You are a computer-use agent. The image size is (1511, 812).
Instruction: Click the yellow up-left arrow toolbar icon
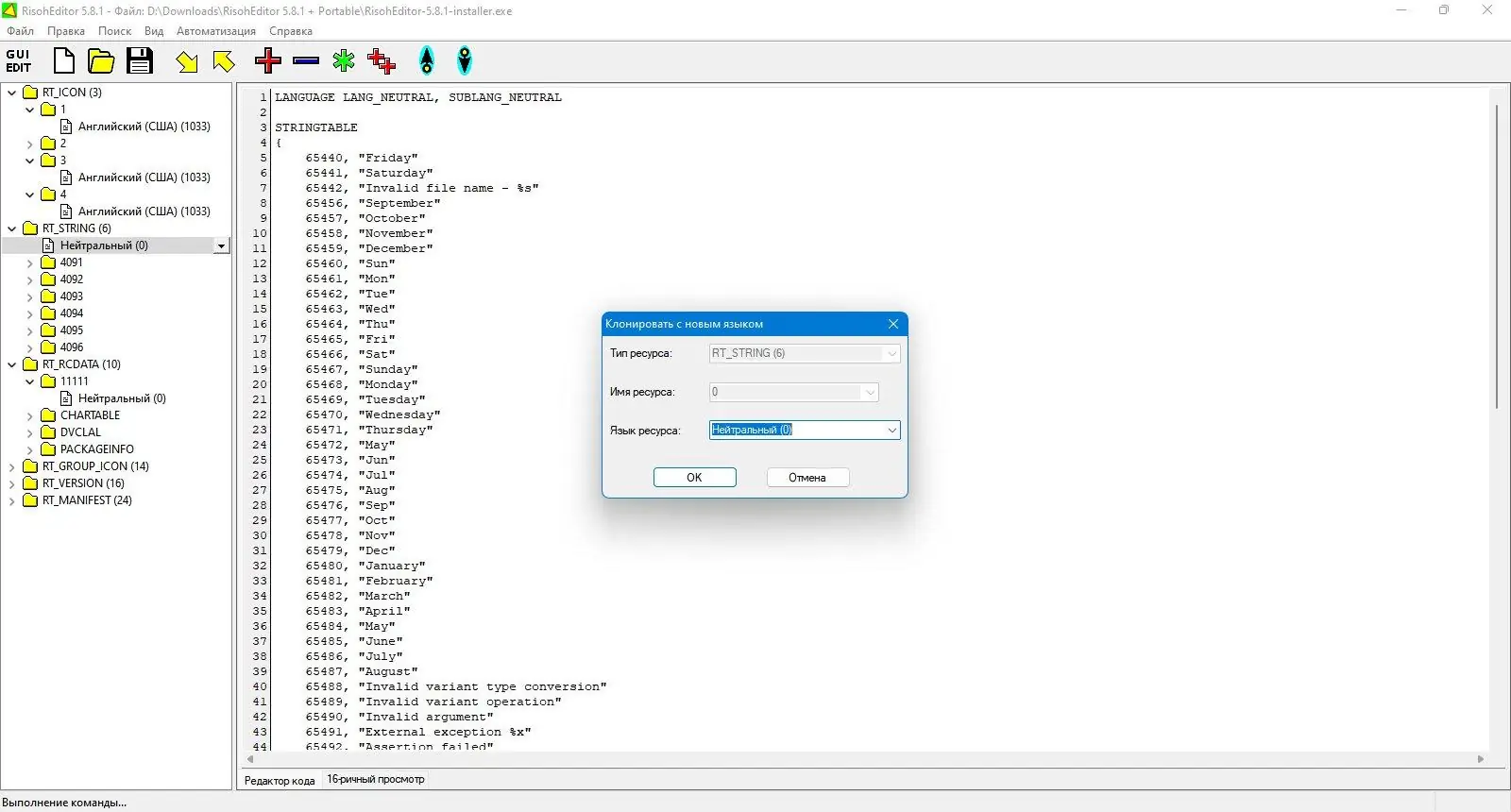tap(224, 62)
